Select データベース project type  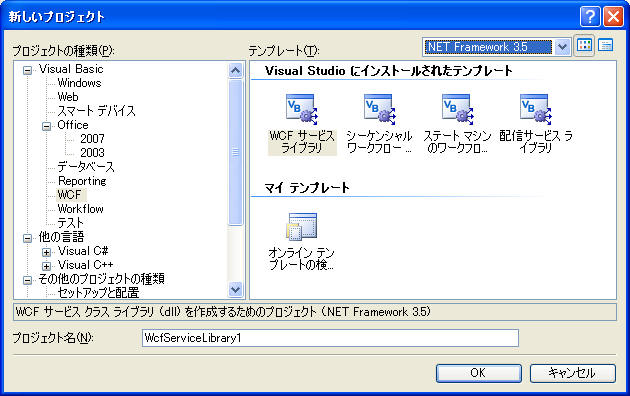click(x=86, y=167)
